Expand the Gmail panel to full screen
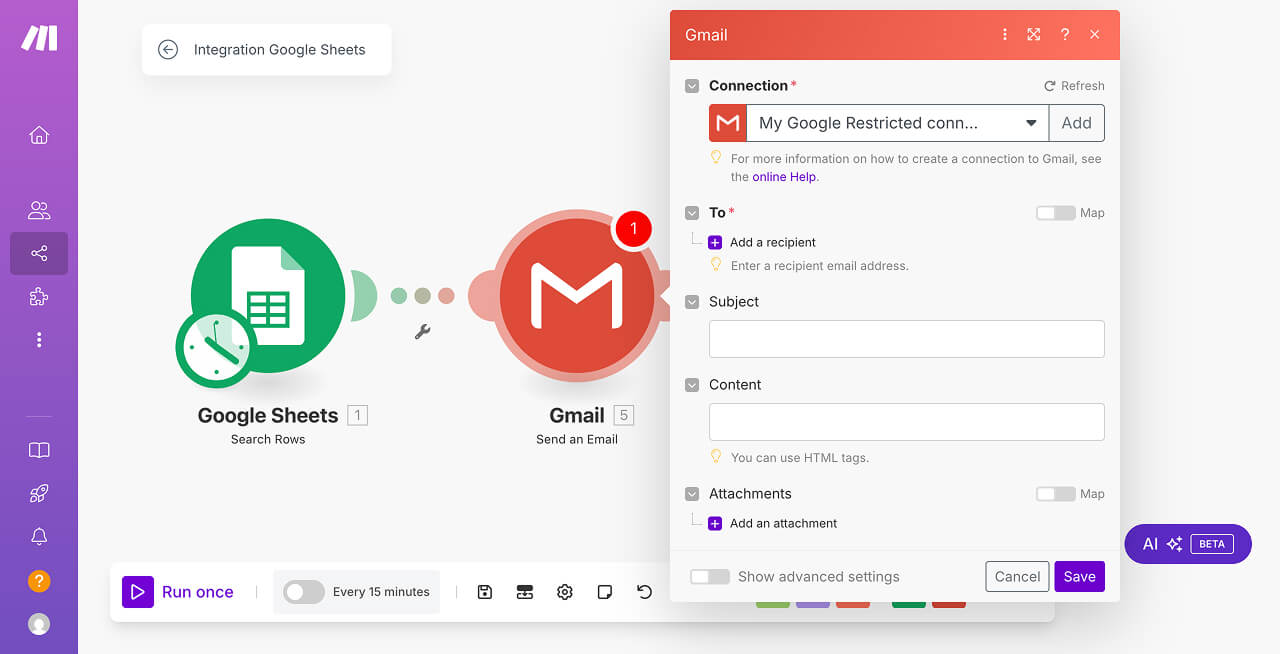1280x654 pixels. pos(1034,35)
